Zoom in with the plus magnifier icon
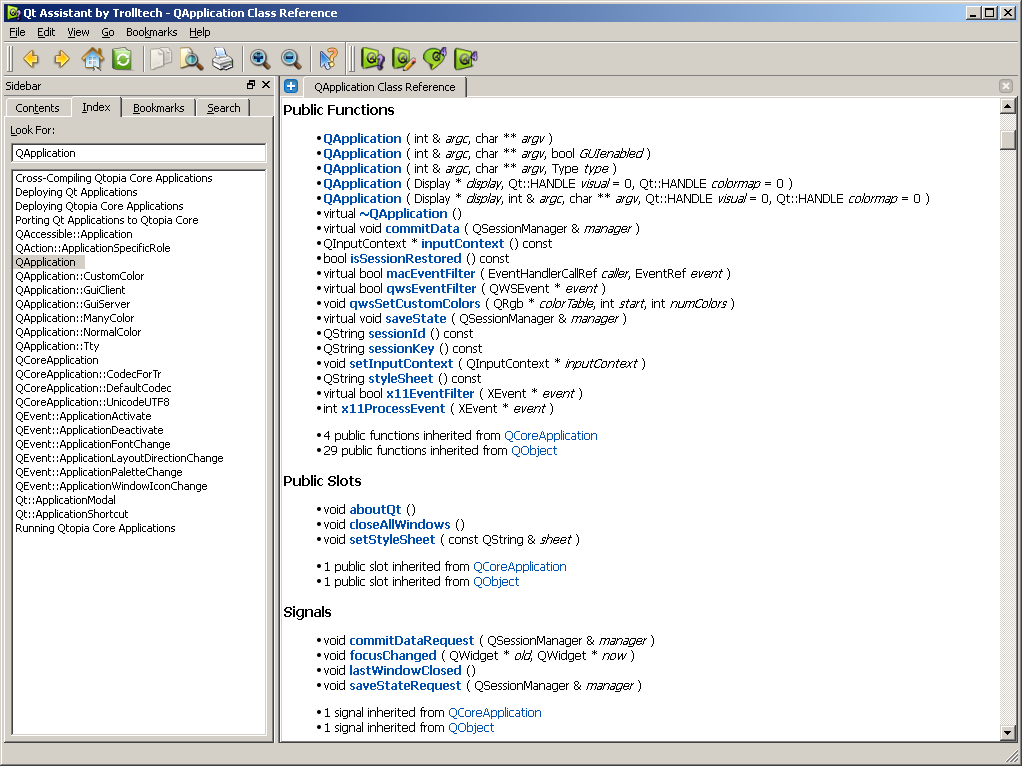The height and width of the screenshot is (766, 1022). 260,59
